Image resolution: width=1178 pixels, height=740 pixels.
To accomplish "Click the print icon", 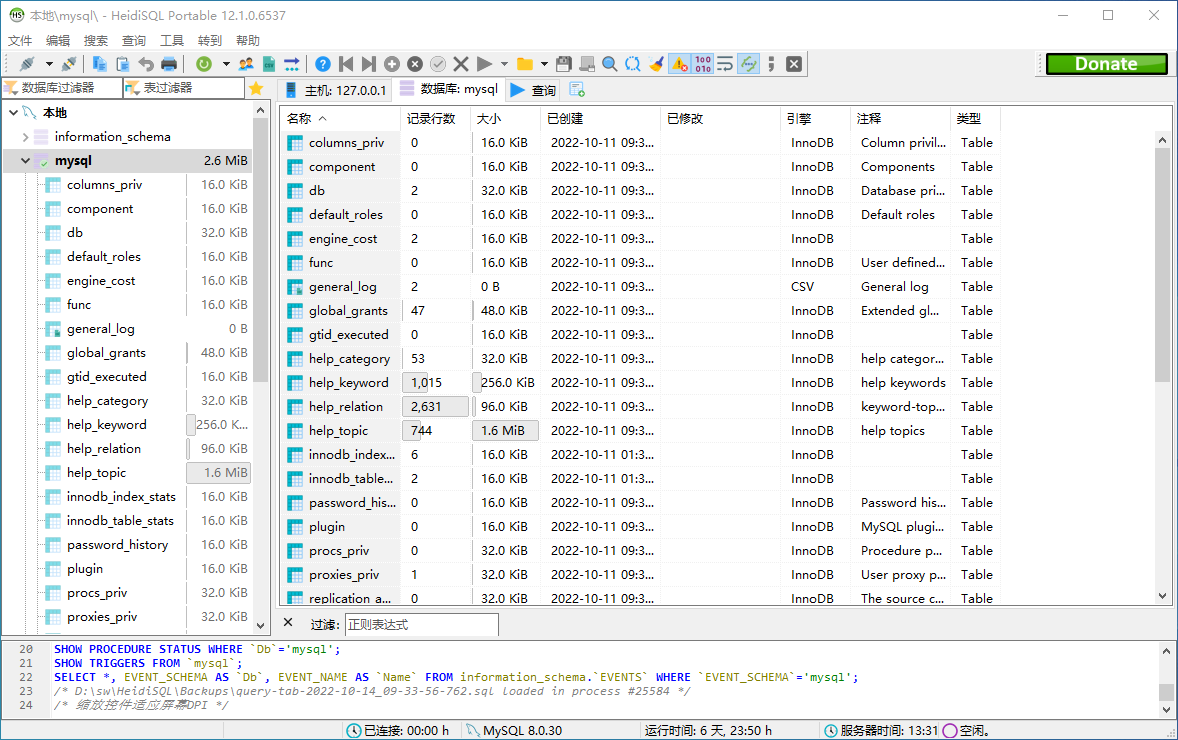I will click(169, 64).
